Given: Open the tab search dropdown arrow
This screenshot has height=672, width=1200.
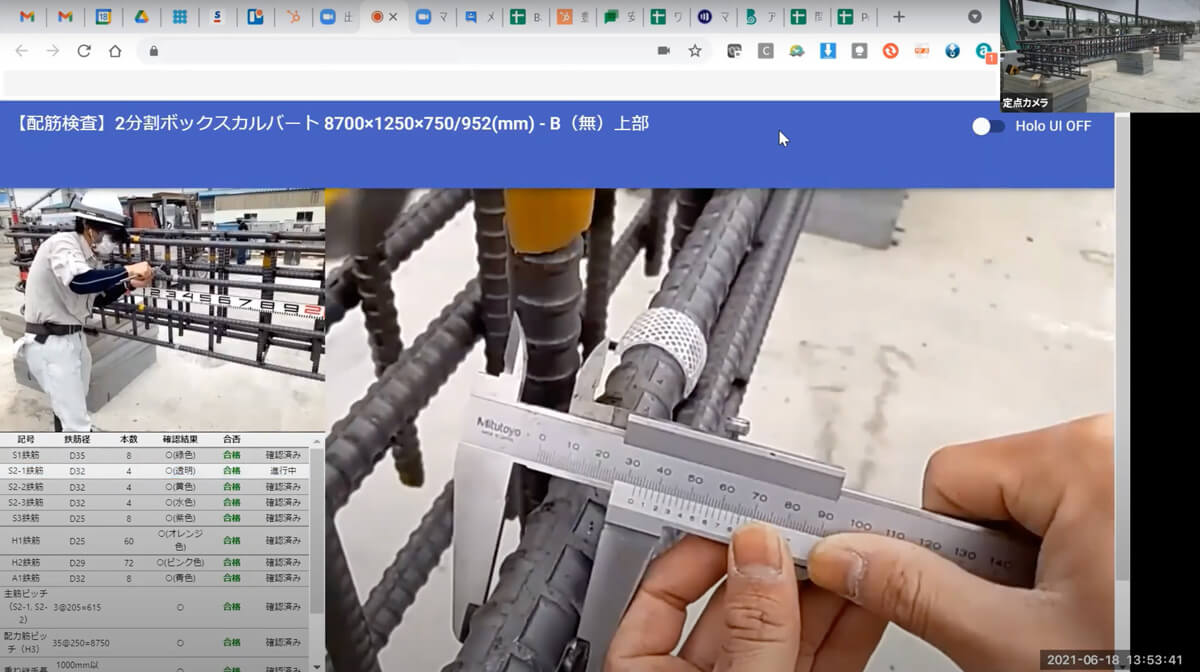Looking at the screenshot, I should (x=975, y=17).
